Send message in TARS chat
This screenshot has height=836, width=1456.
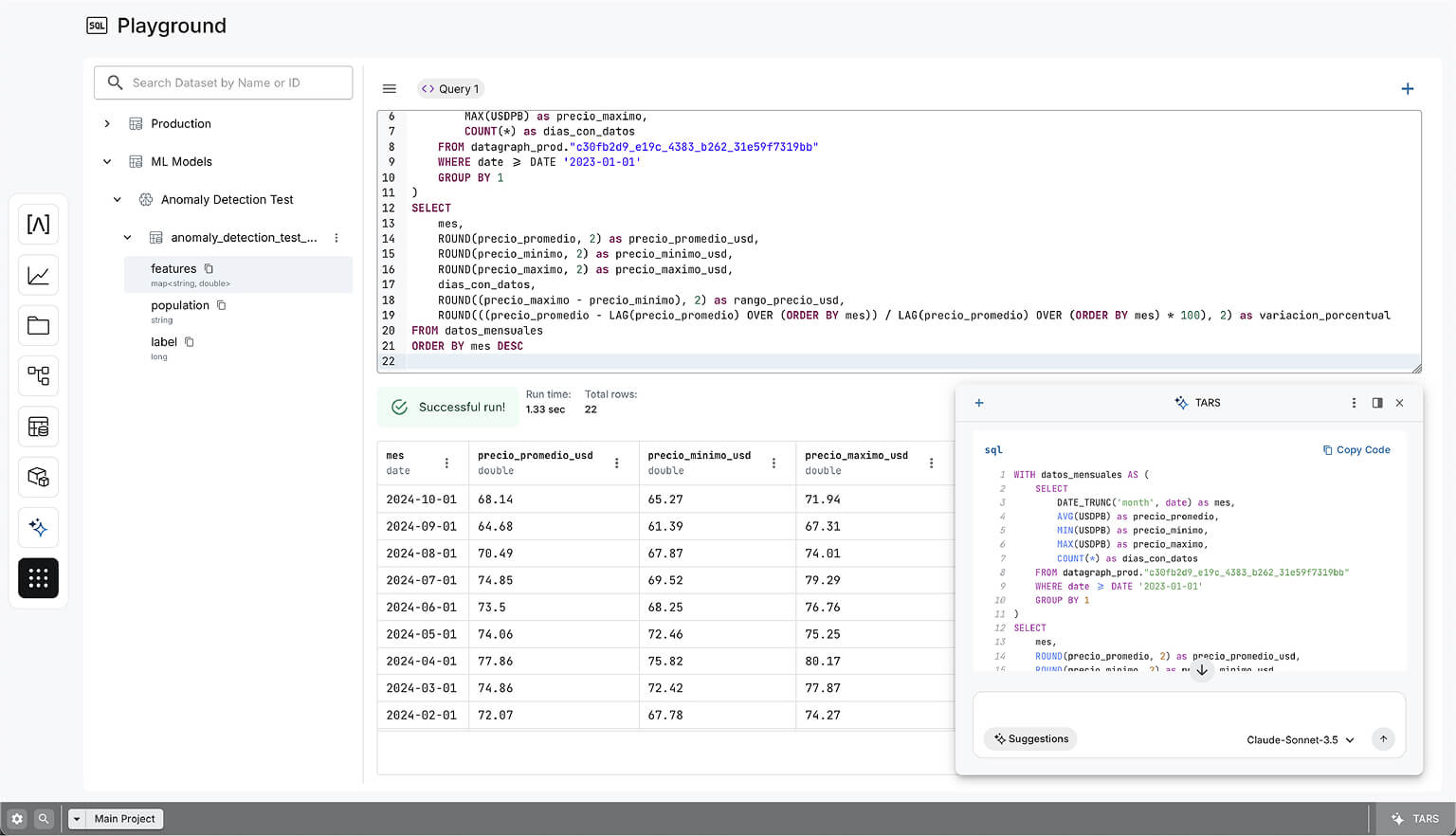1383,739
